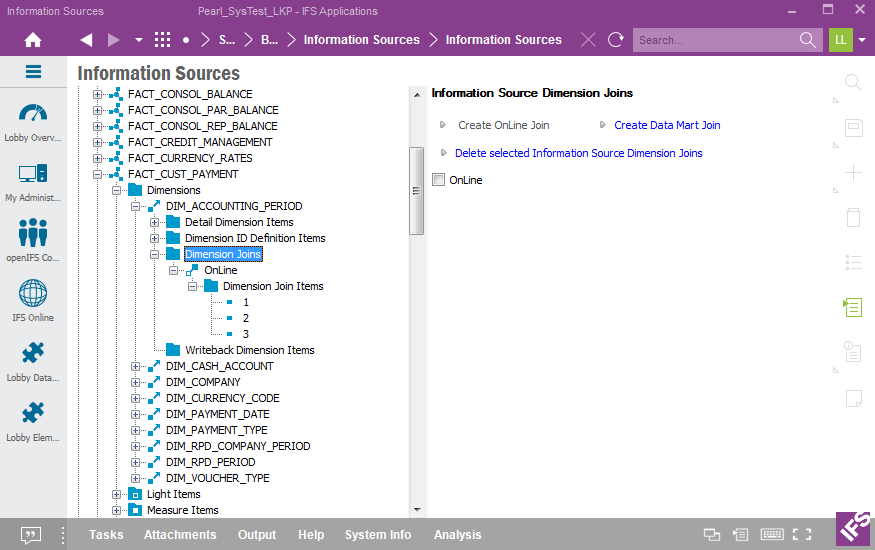875x550 pixels.
Task: Open the Attachments menu
Action: tap(180, 534)
